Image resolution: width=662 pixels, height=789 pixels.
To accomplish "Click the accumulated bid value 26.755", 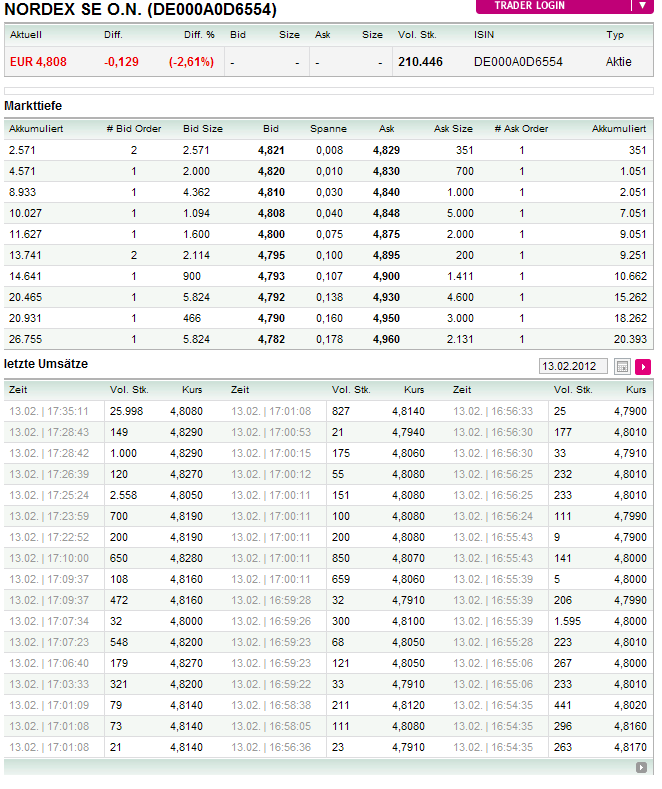I will pos(26,339).
